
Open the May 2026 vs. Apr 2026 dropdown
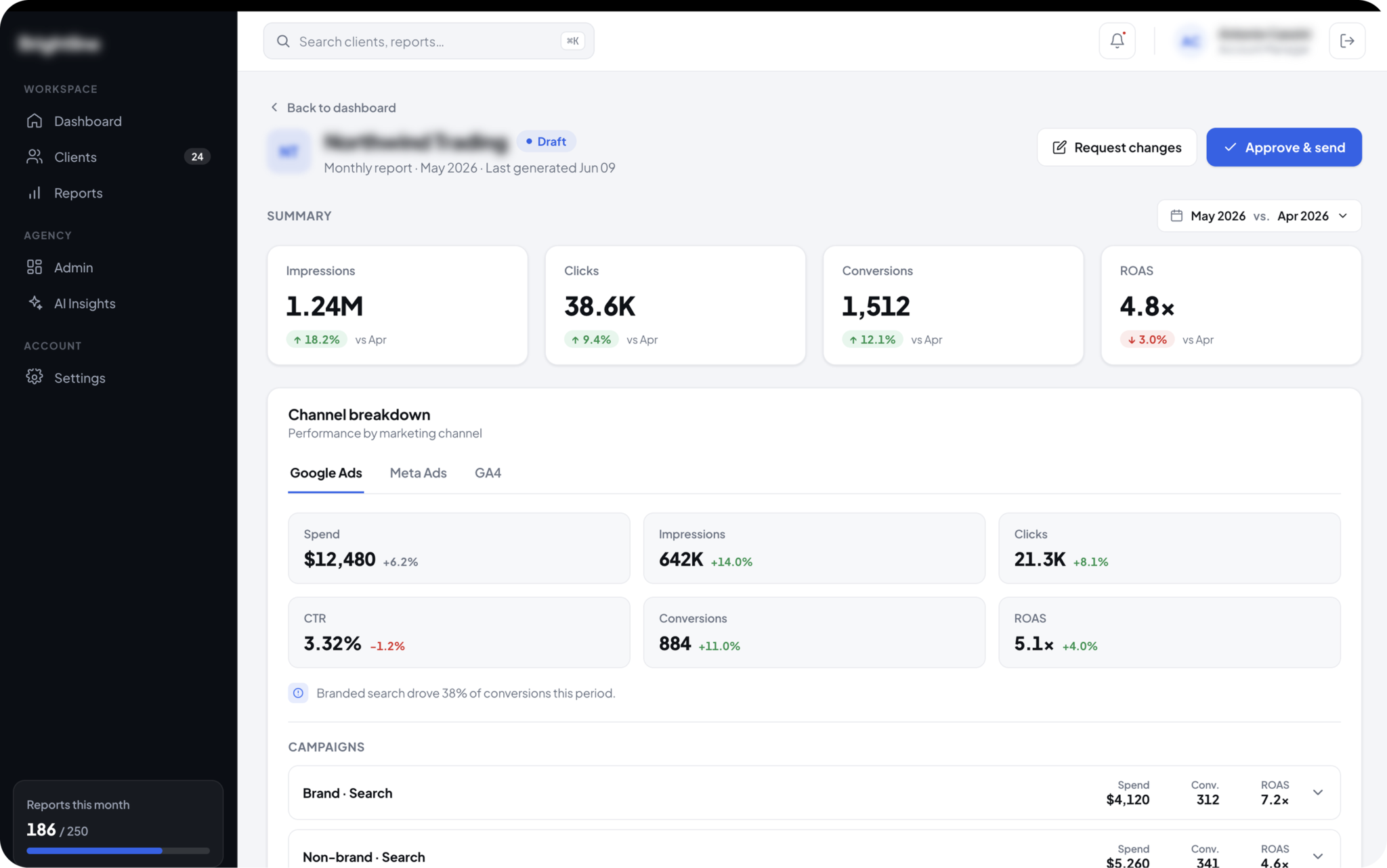tap(1259, 215)
